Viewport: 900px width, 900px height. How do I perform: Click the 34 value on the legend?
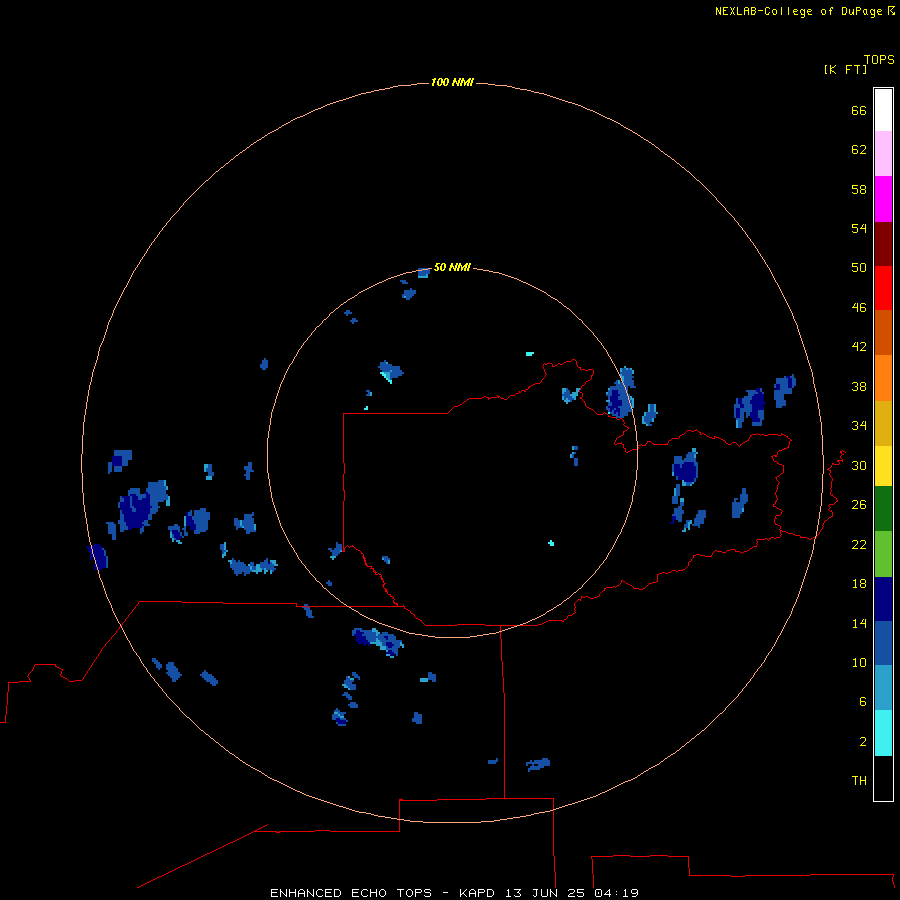tap(859, 426)
